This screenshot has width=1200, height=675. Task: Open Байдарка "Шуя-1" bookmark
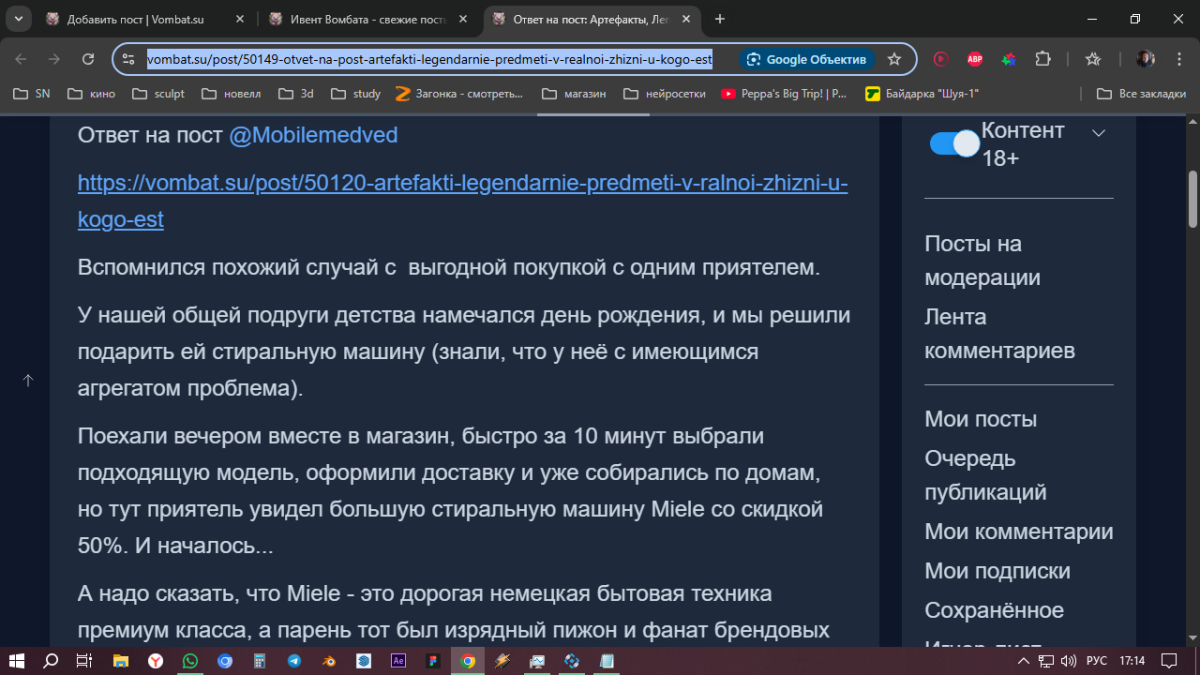[x=922, y=94]
